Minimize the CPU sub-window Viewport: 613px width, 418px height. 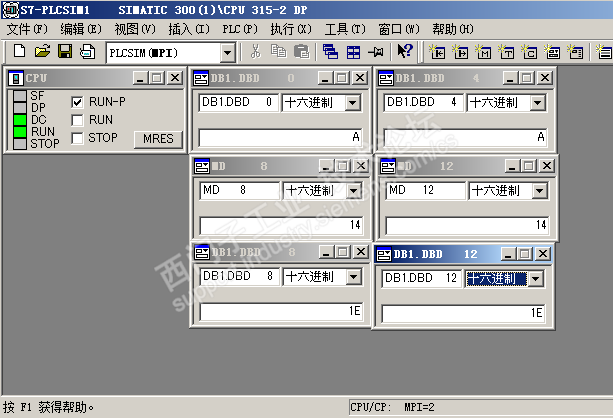pos(140,78)
